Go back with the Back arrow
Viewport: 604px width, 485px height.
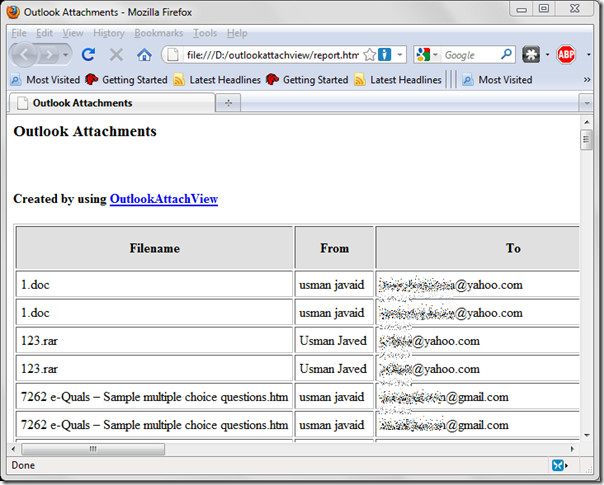pyautogui.click(x=24, y=55)
